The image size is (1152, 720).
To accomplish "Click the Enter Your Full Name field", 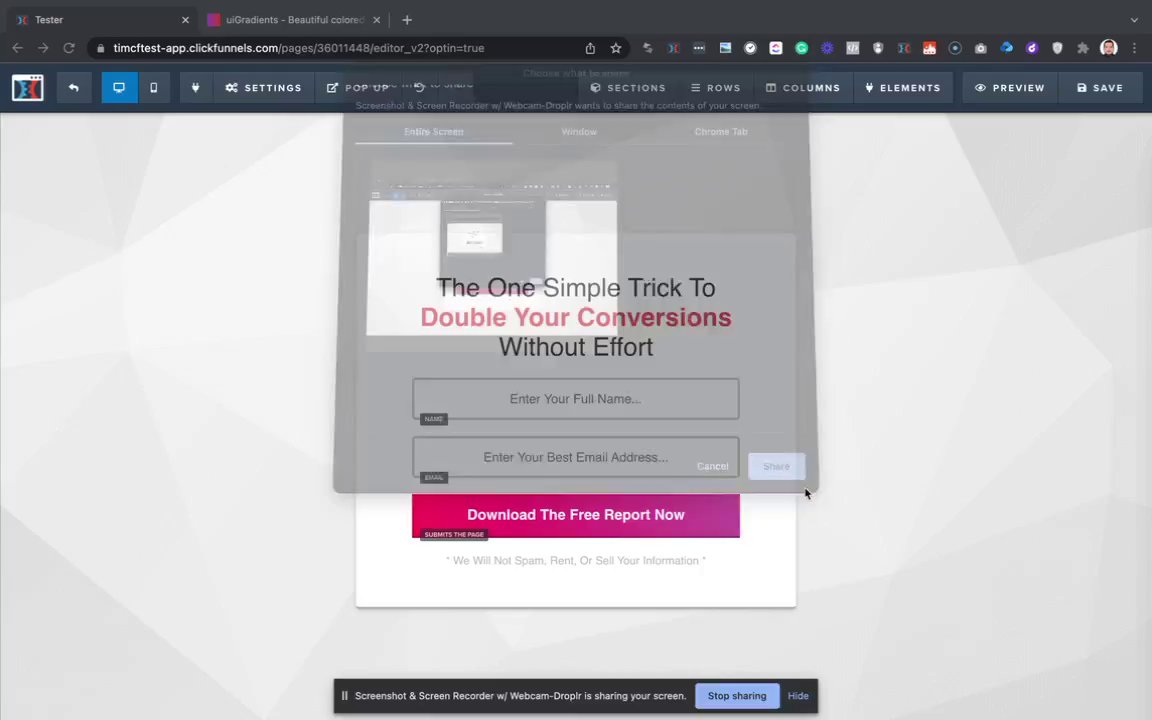I will [x=576, y=399].
